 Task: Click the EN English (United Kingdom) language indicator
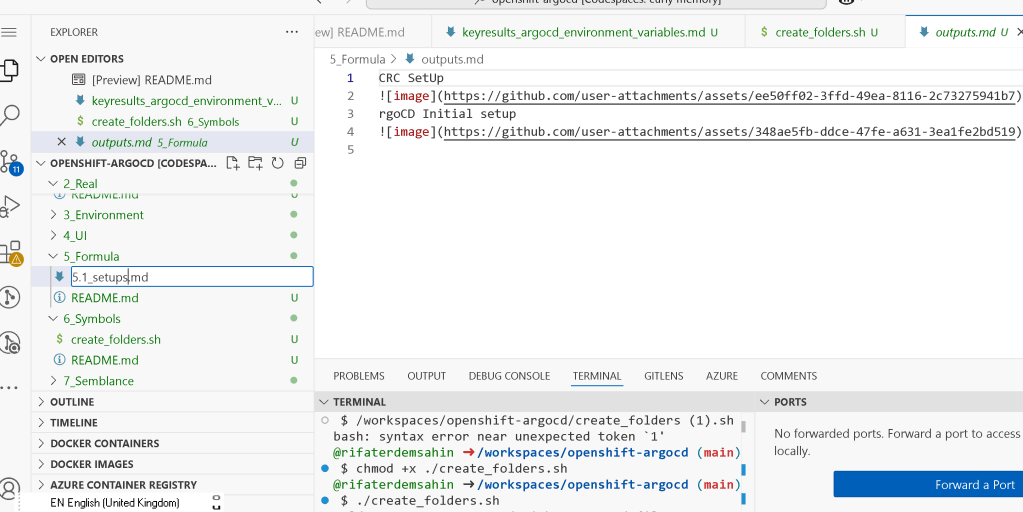click(115, 502)
